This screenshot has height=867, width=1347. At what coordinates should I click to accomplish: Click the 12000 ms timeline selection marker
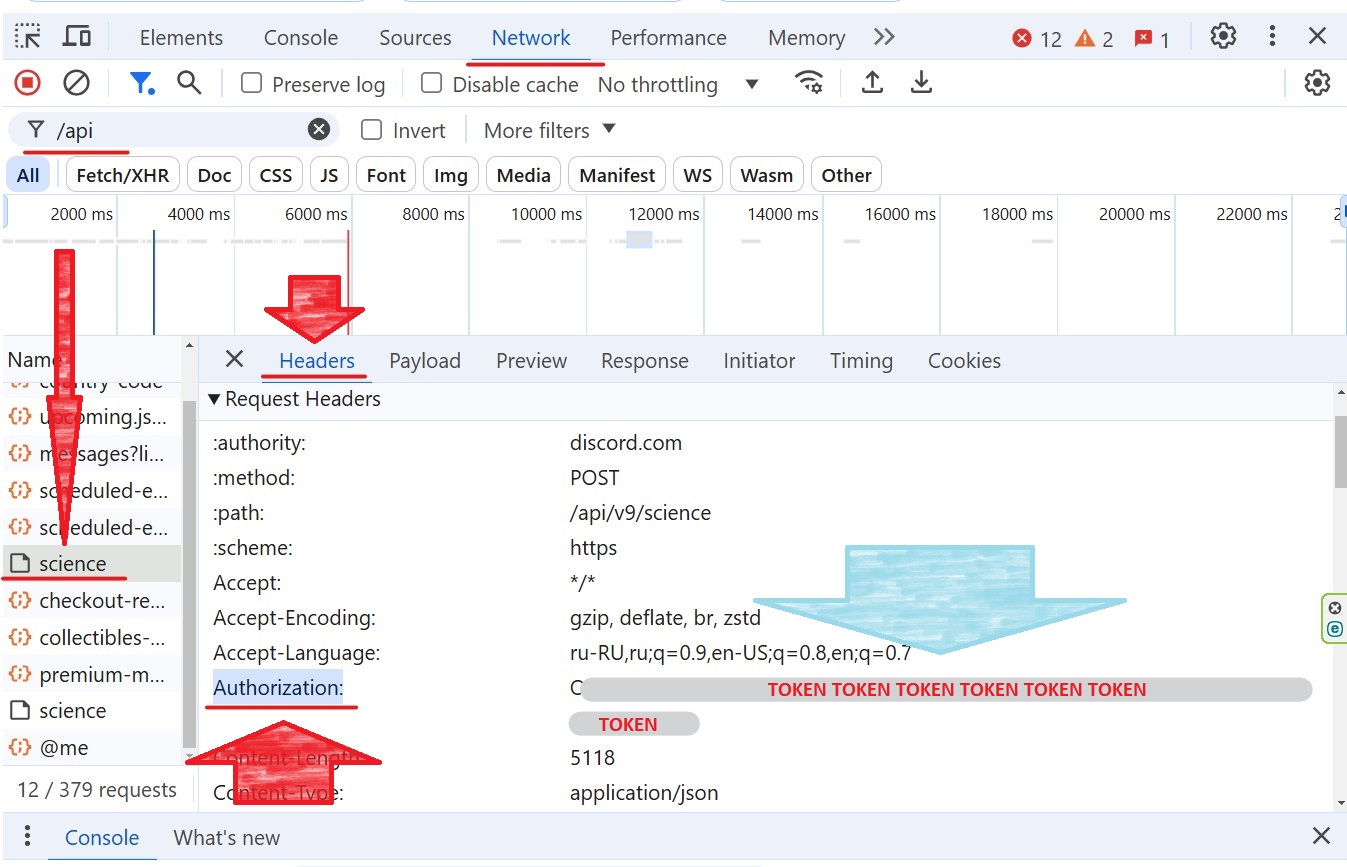(639, 240)
